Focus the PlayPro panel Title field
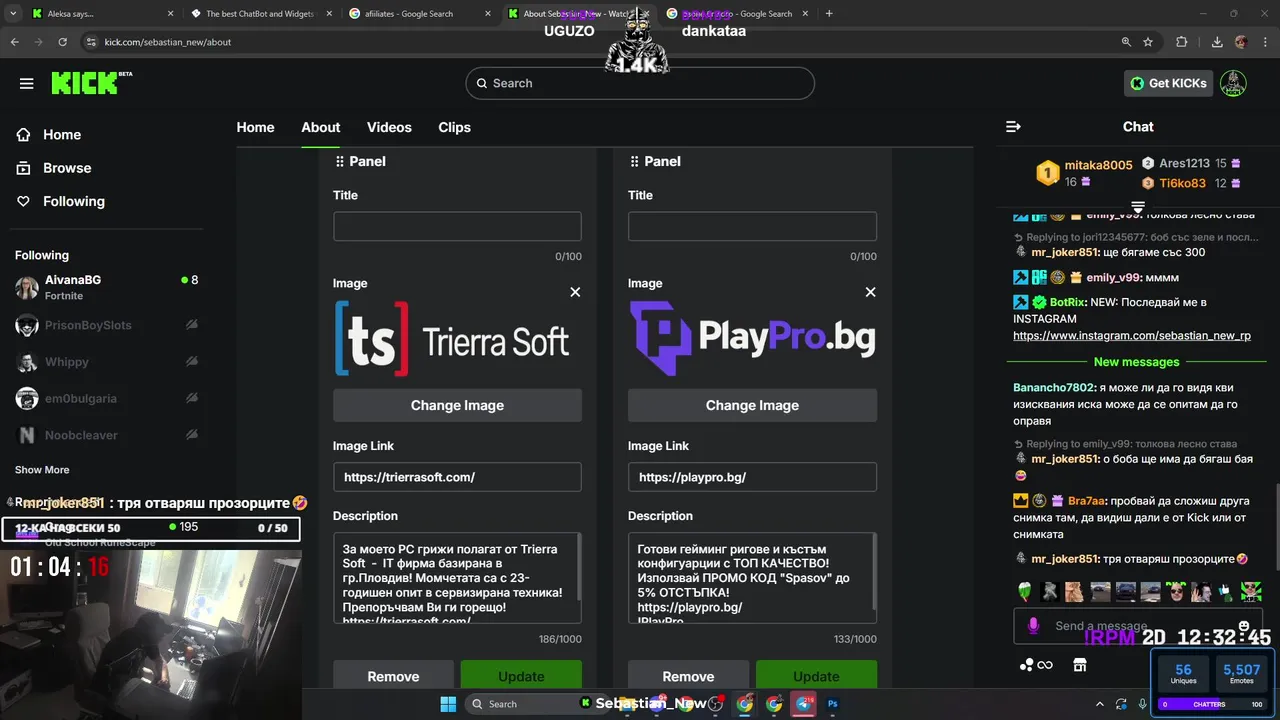This screenshot has width=1280, height=720. click(x=752, y=226)
